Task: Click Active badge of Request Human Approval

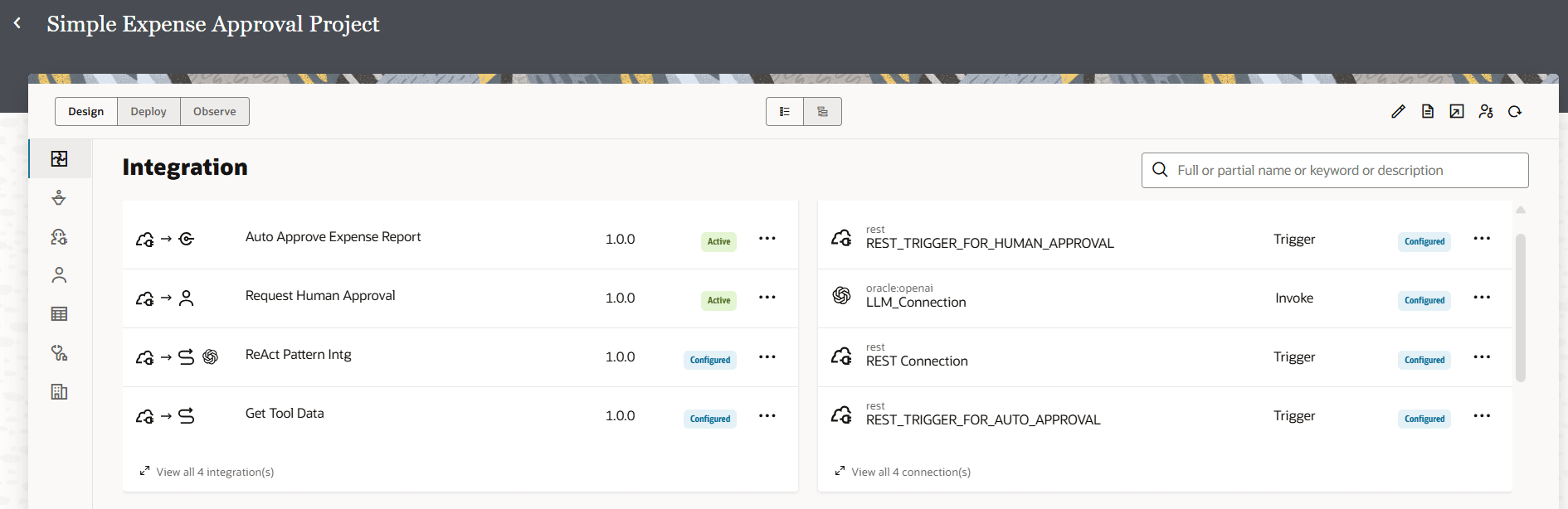Action: [718, 300]
